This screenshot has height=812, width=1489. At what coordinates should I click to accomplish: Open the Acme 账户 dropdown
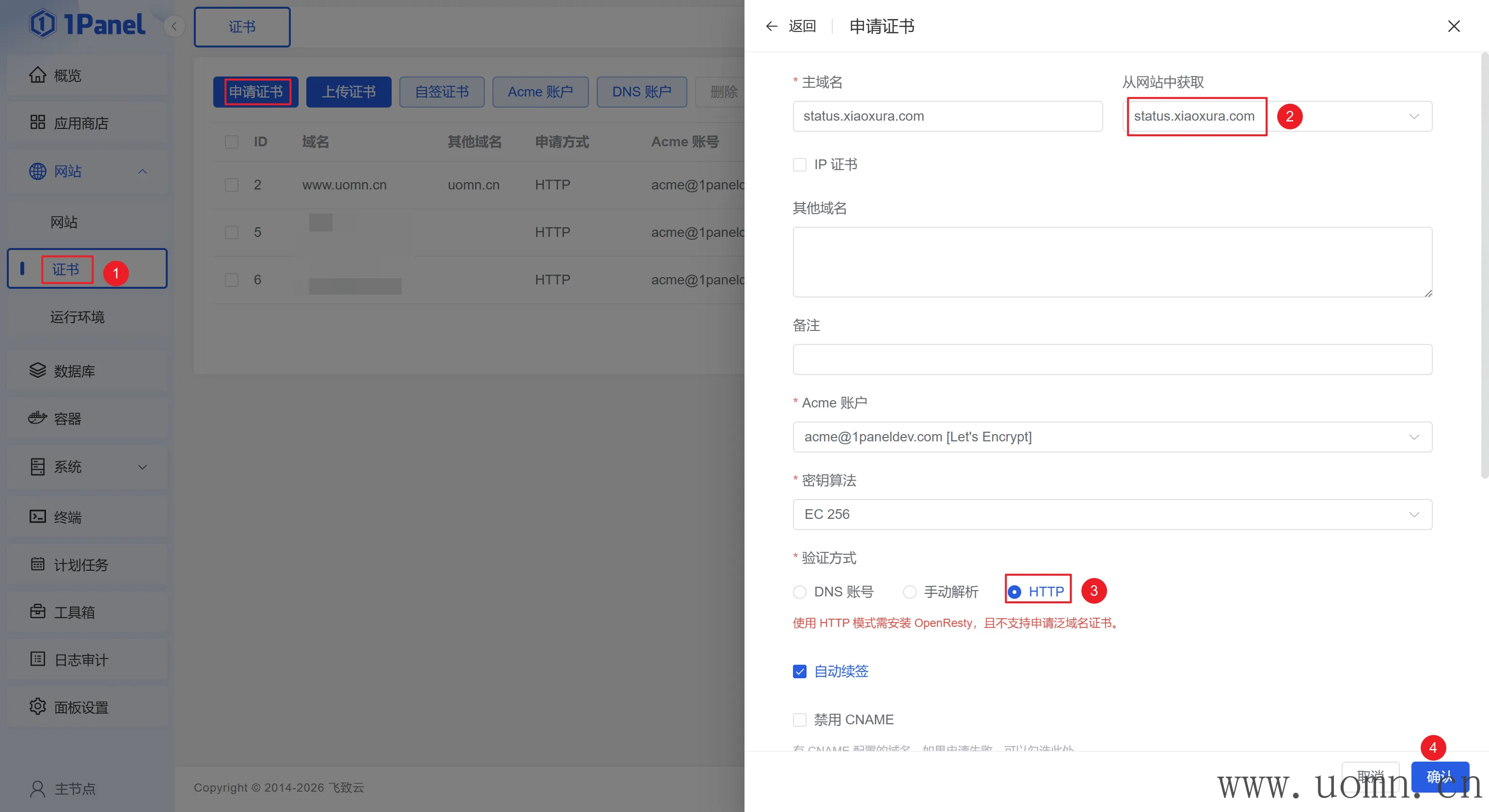(x=1111, y=437)
